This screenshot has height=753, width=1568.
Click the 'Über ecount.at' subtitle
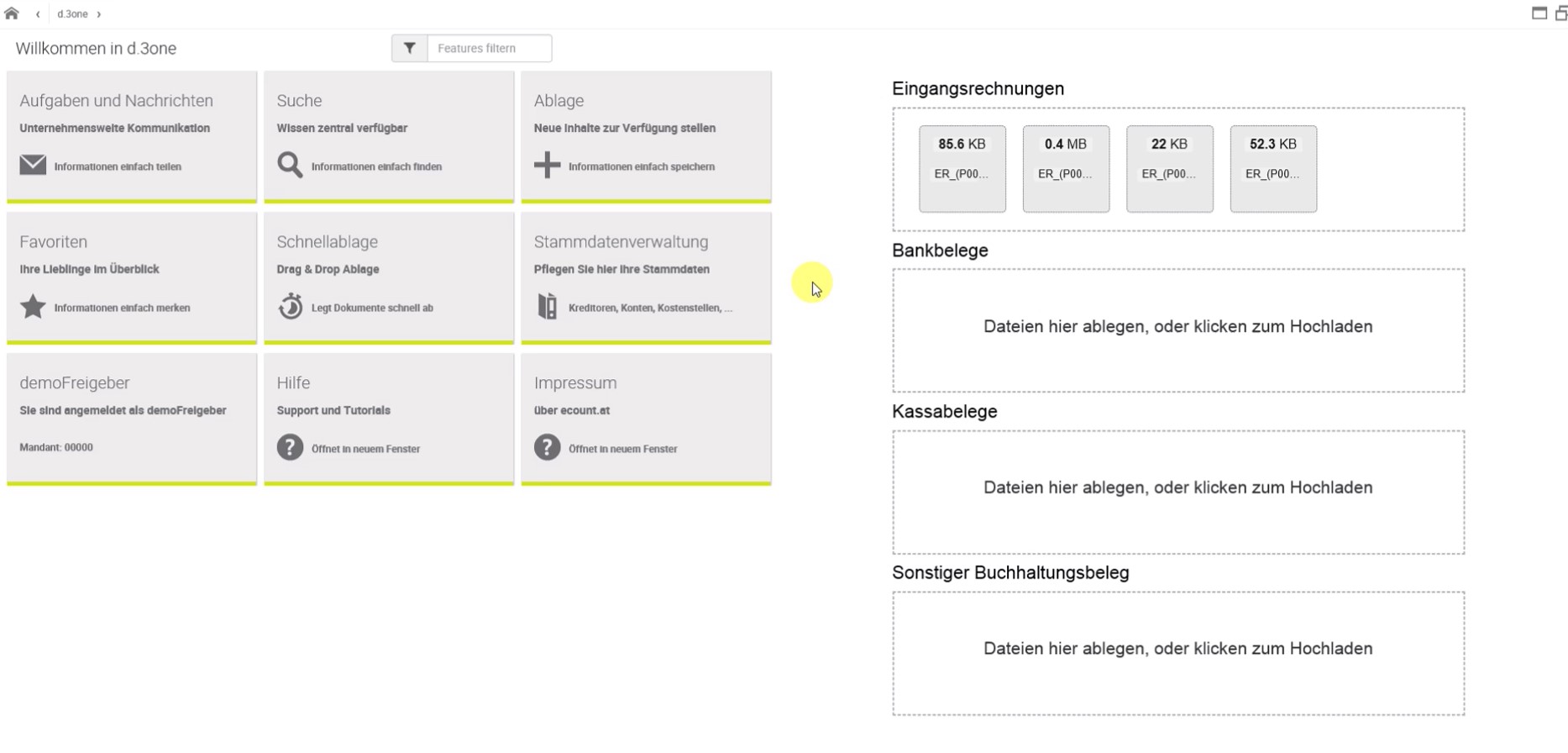572,410
